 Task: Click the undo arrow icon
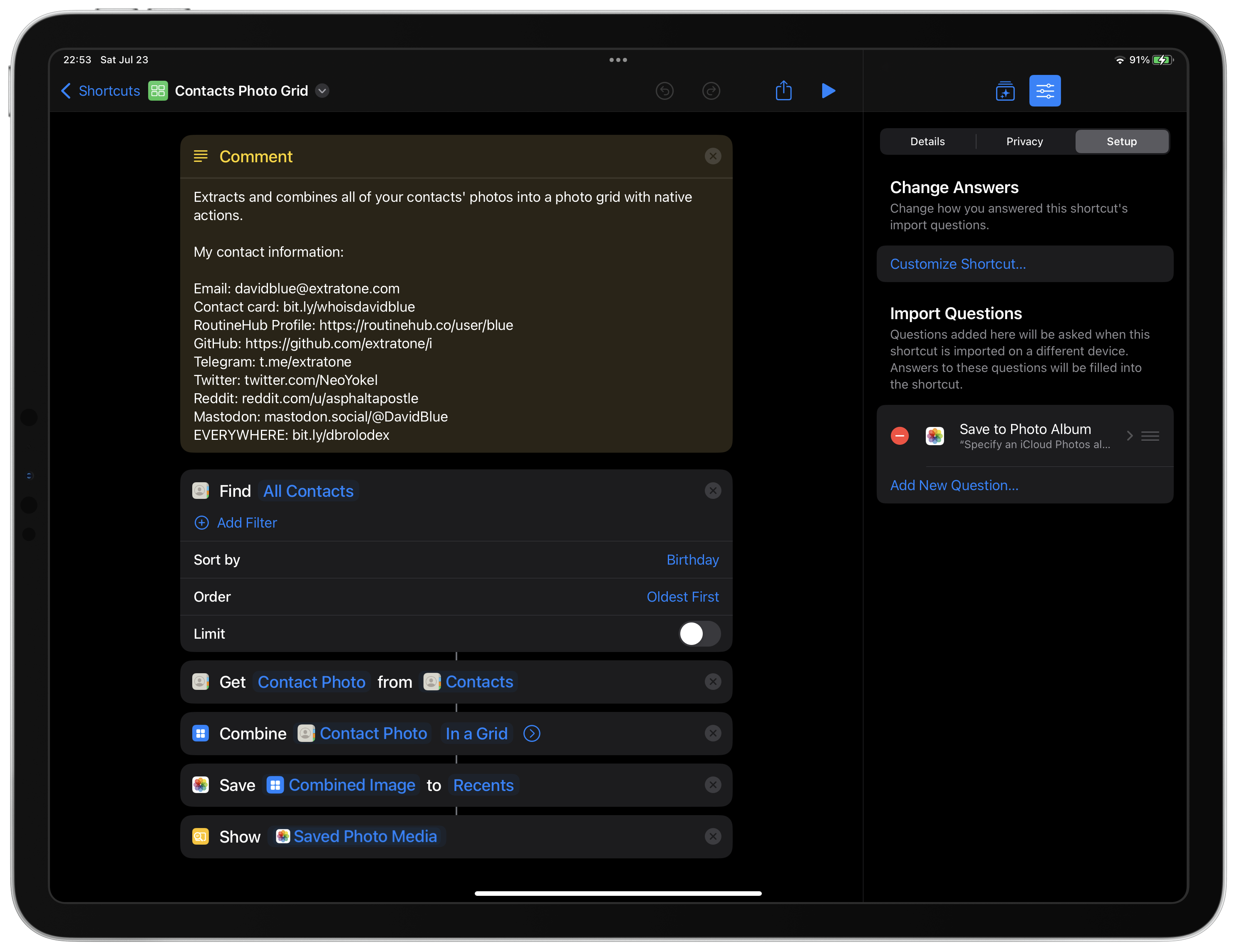(x=665, y=91)
